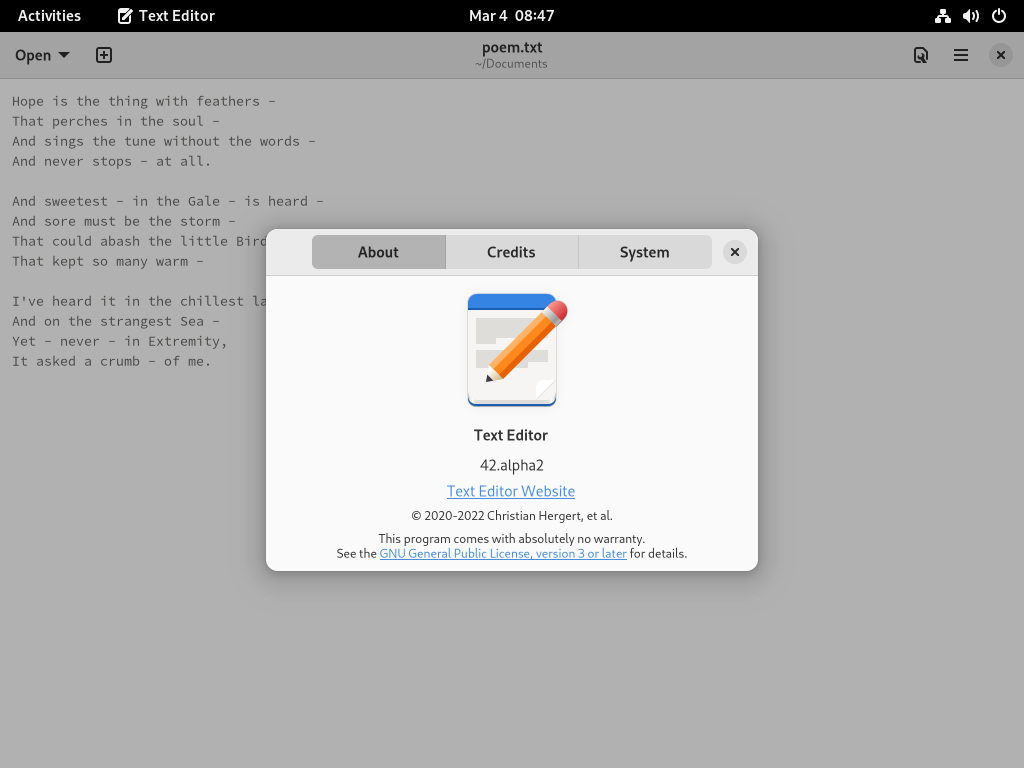
Task: Switch to the Credits tab
Action: pyautogui.click(x=511, y=252)
